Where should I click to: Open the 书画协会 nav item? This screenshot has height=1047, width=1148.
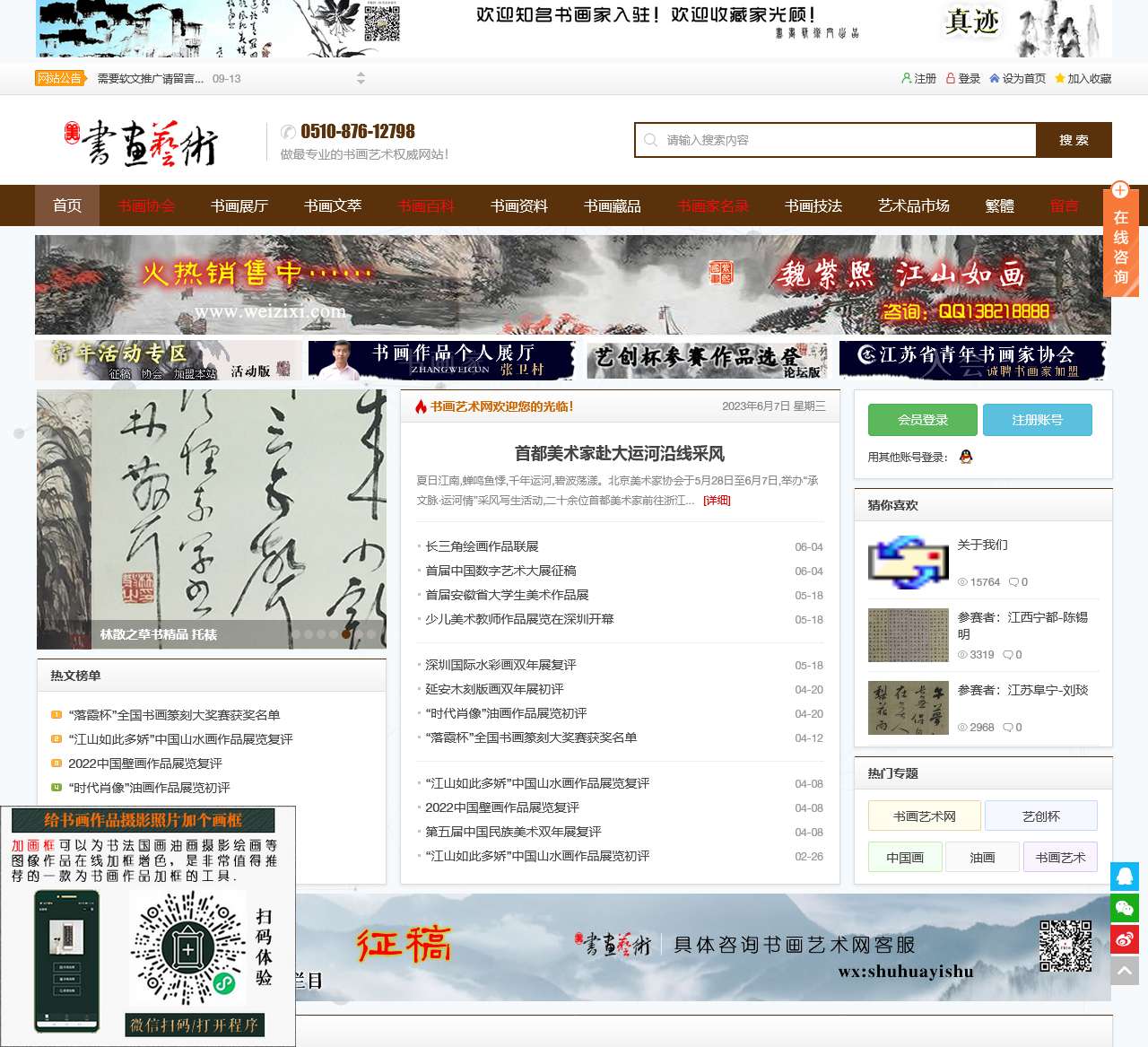[x=146, y=205]
